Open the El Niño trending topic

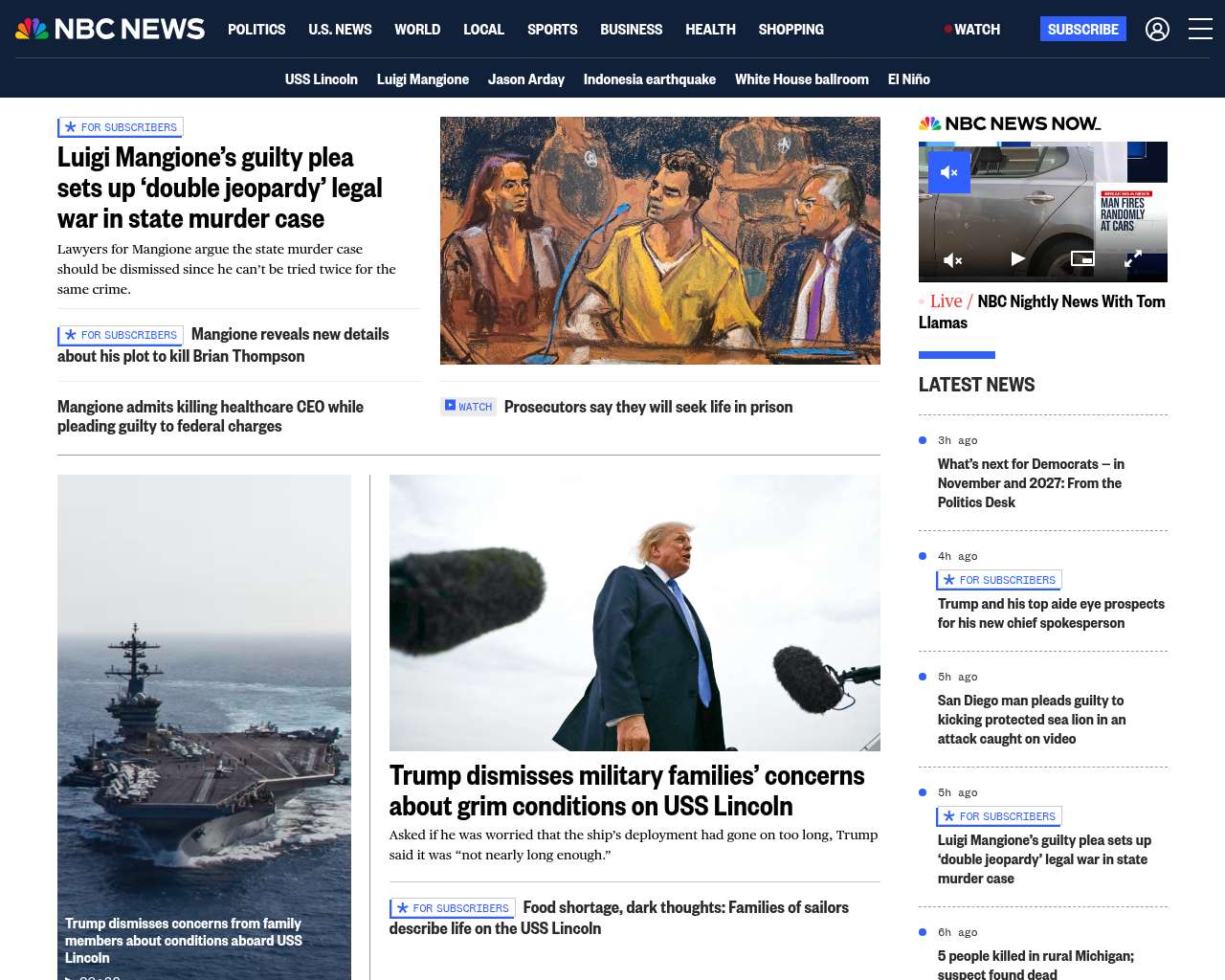[909, 79]
